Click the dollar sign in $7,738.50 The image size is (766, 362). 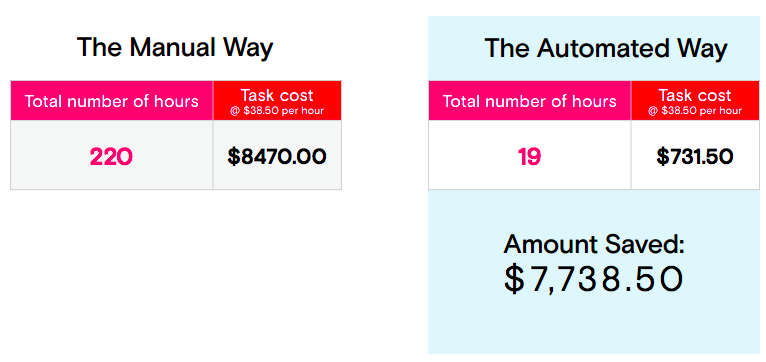[x=513, y=279]
